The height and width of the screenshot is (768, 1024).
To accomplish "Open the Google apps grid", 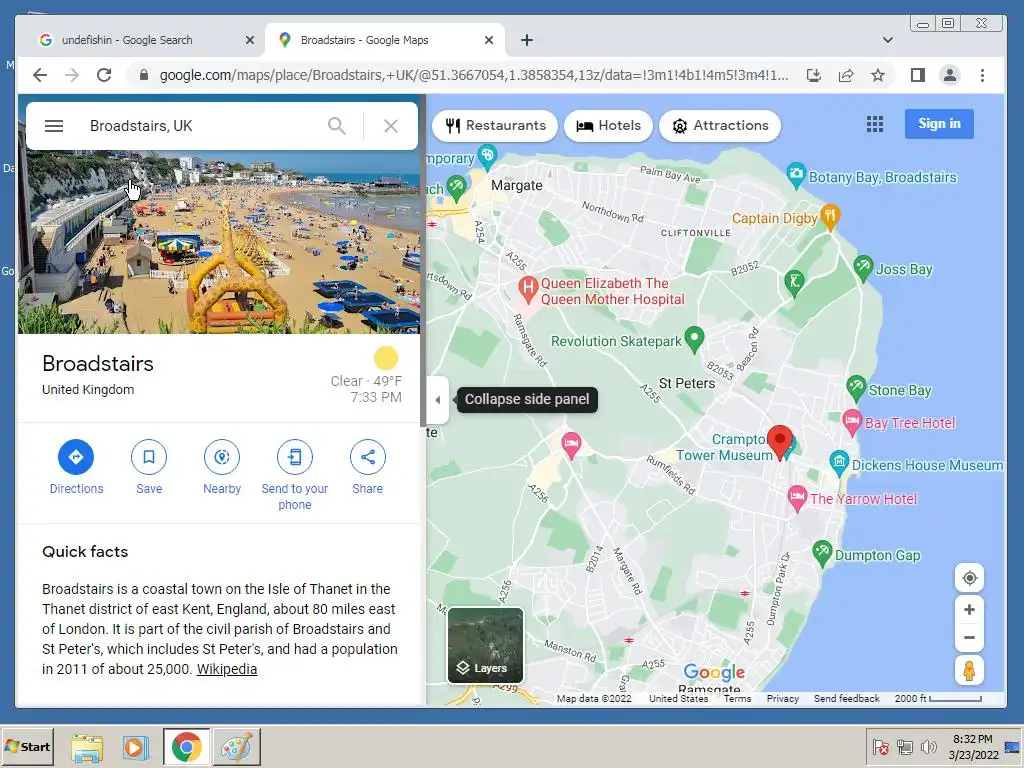I will (x=874, y=124).
